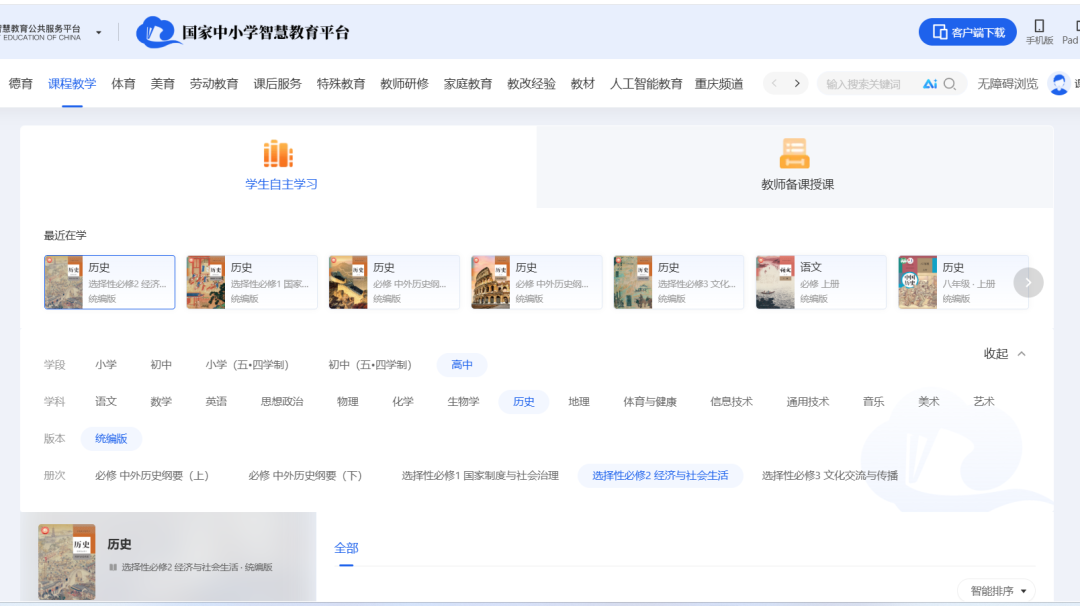Click the AI search icon in search bar
The width and height of the screenshot is (1080, 606).
click(x=930, y=83)
